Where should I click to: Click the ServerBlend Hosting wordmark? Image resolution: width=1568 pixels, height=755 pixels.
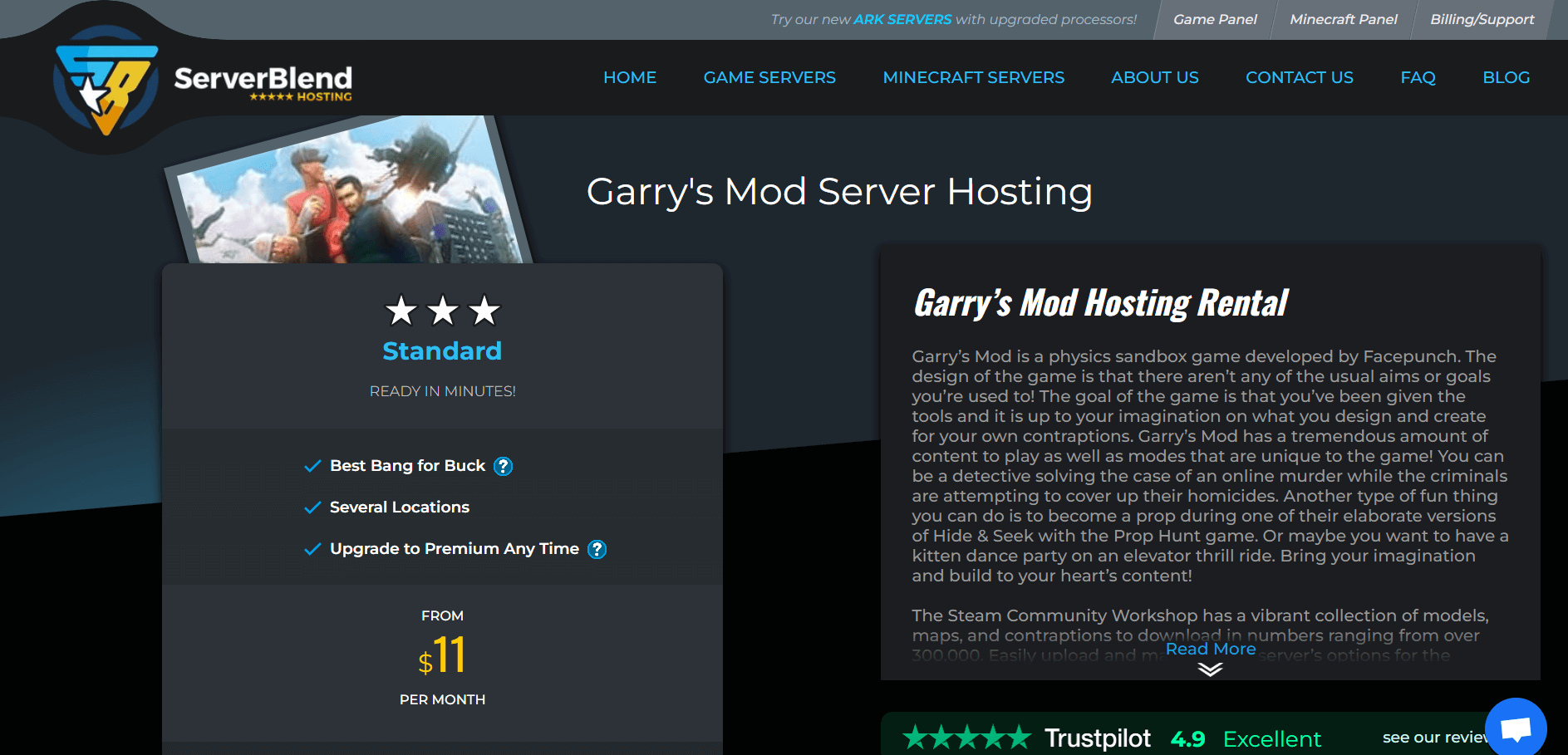coord(263,83)
